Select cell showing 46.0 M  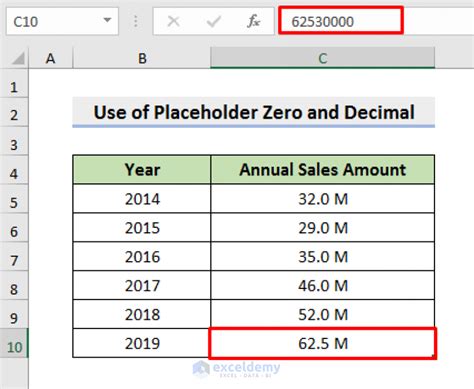click(322, 286)
